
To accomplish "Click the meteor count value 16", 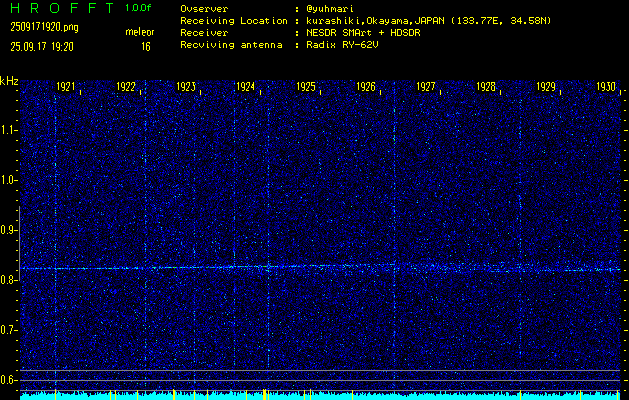I will pos(146,47).
